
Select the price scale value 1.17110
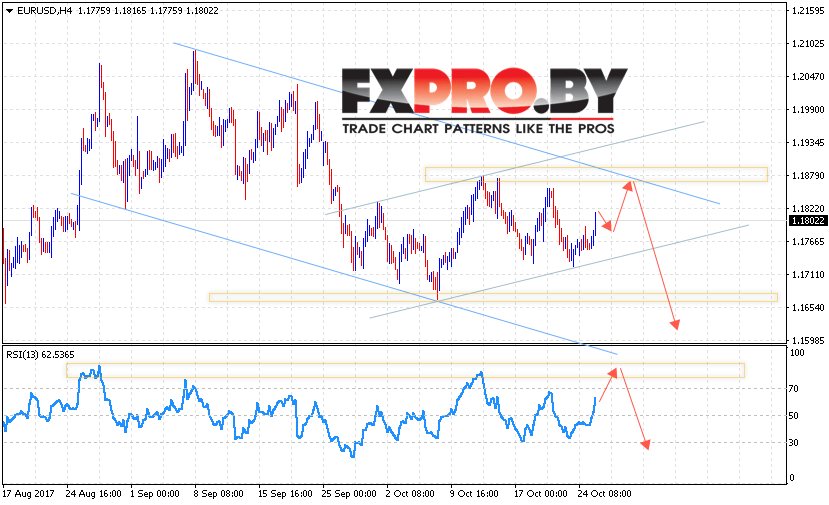(808, 274)
